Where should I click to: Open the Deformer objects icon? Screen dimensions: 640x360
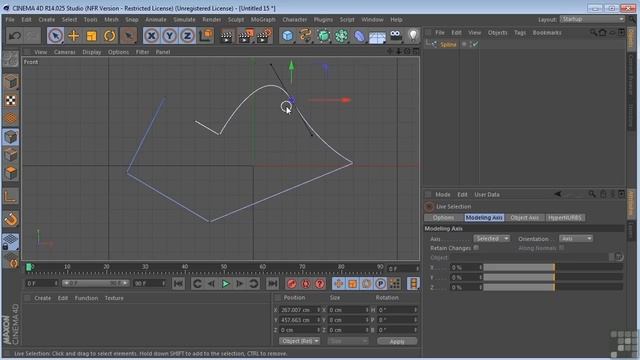click(359, 36)
